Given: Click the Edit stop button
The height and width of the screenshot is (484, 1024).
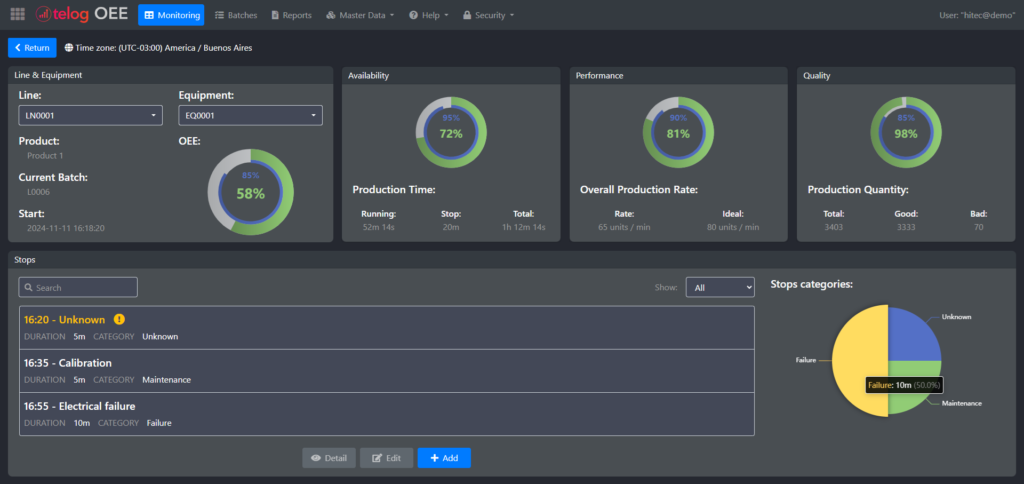Looking at the screenshot, I should (x=386, y=457).
